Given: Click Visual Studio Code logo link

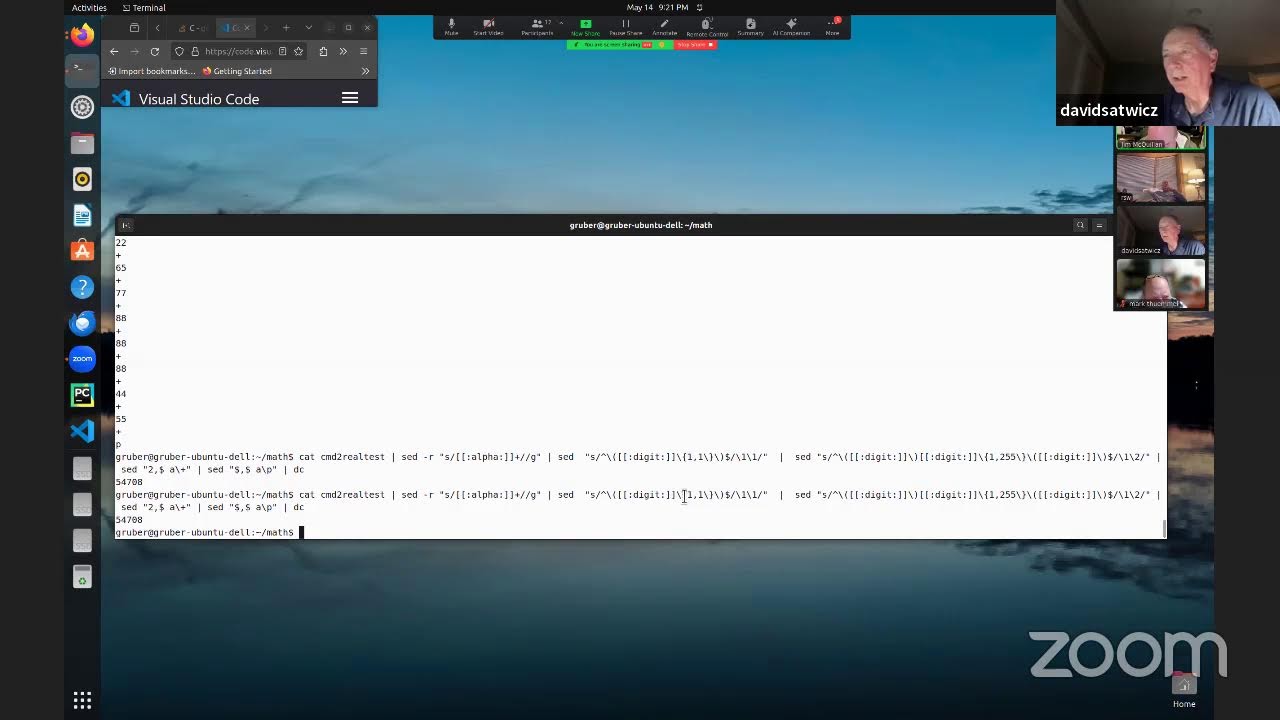Looking at the screenshot, I should 185,98.
